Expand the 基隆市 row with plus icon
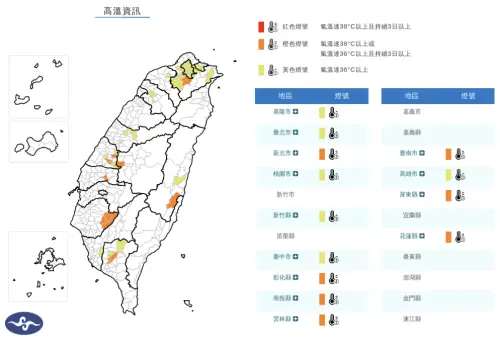 (295, 112)
